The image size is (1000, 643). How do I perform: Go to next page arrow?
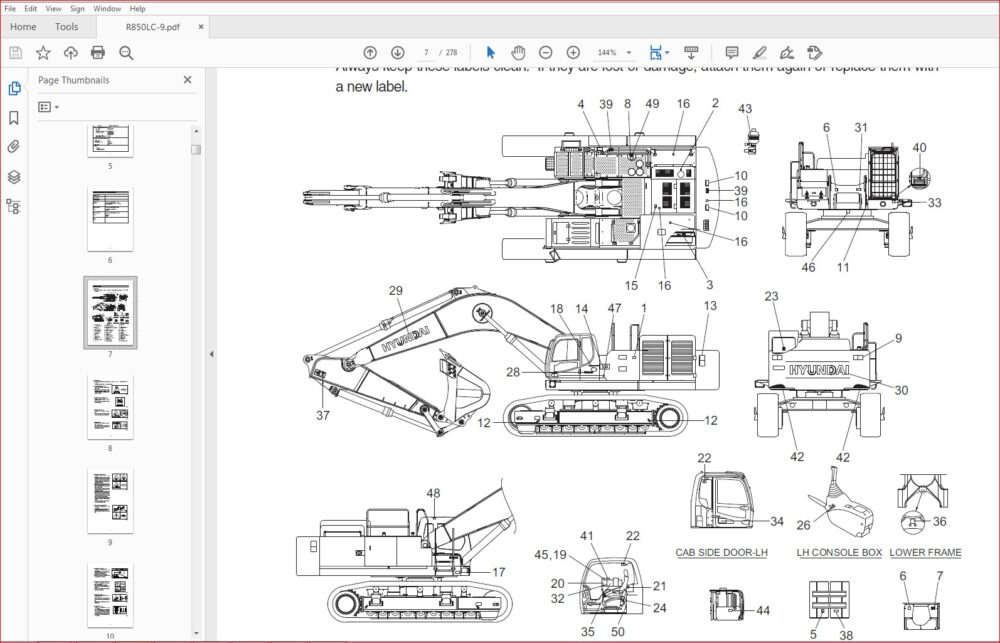(397, 52)
